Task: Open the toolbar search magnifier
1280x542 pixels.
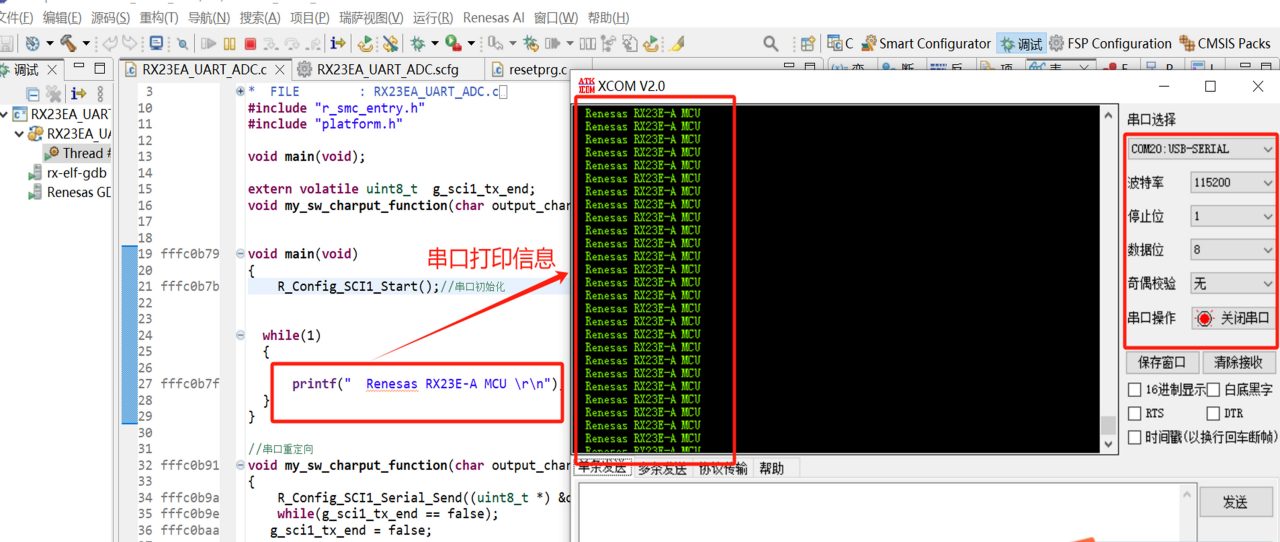Action: [771, 44]
